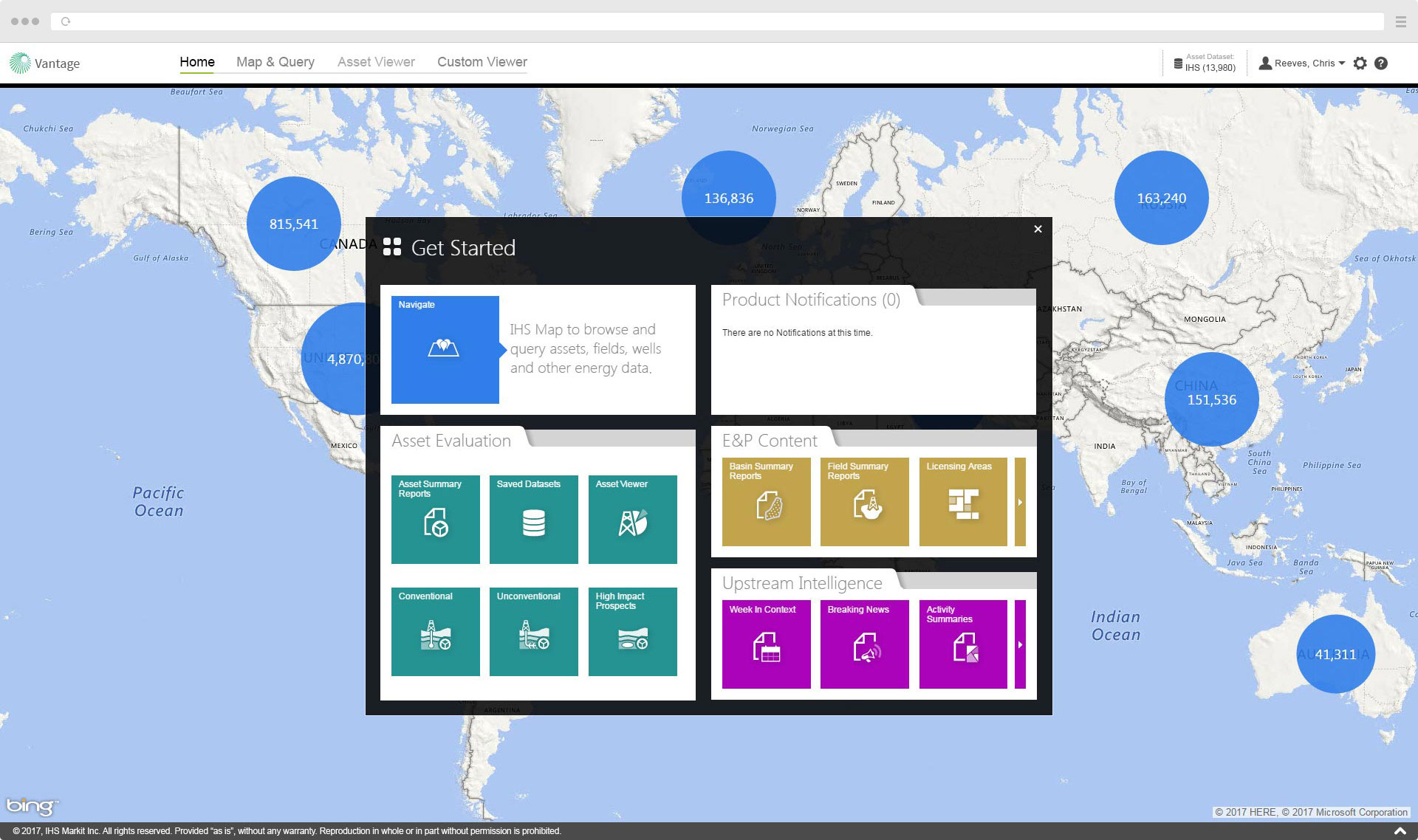Switch to the Home tab
1418x840 pixels.
(197, 62)
